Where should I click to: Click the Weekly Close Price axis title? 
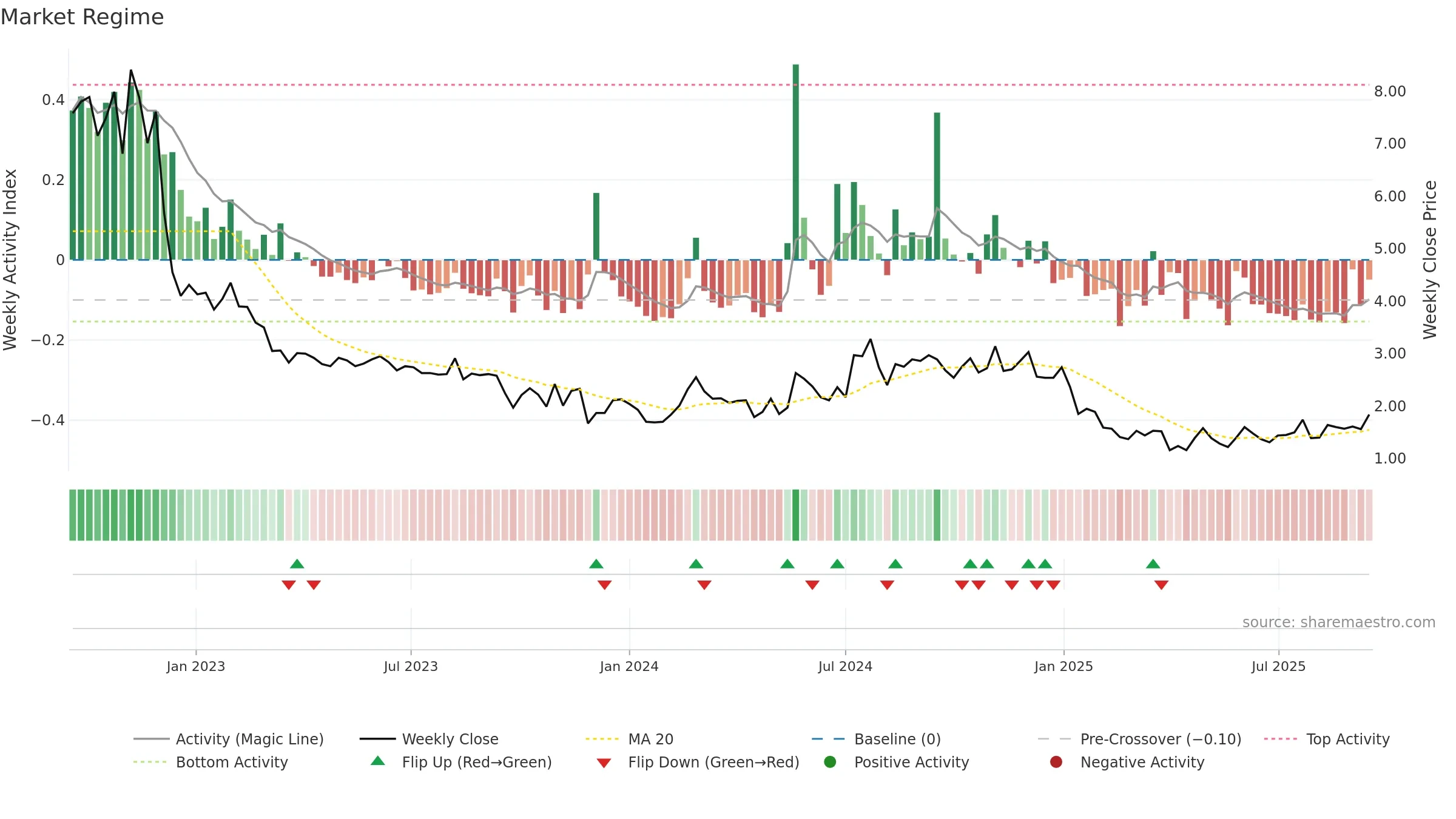(x=1431, y=260)
